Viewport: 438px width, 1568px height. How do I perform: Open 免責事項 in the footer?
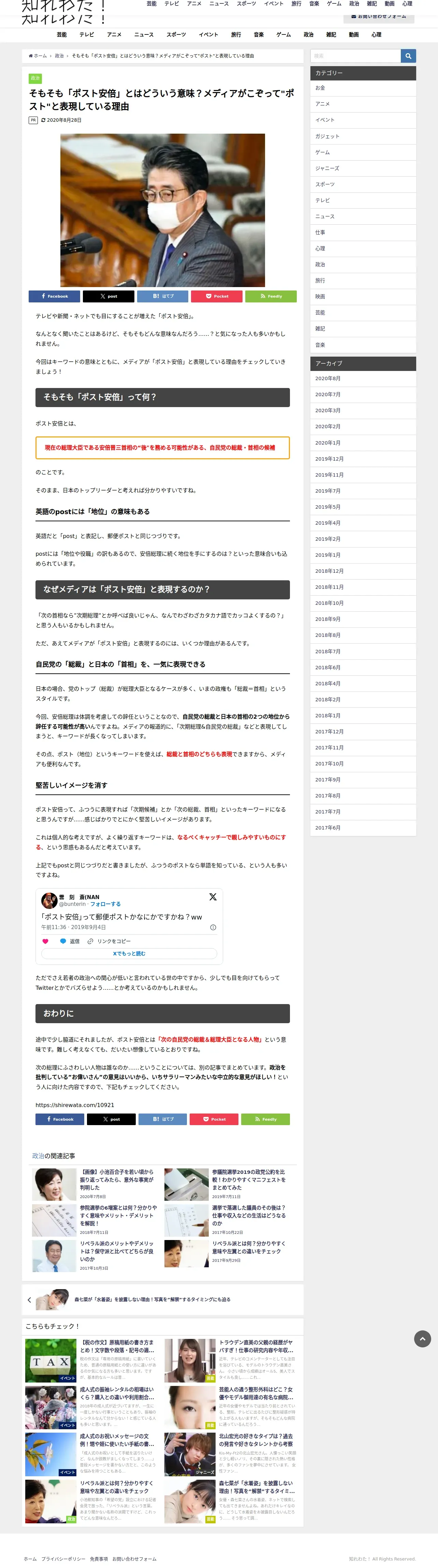pyautogui.click(x=99, y=1559)
